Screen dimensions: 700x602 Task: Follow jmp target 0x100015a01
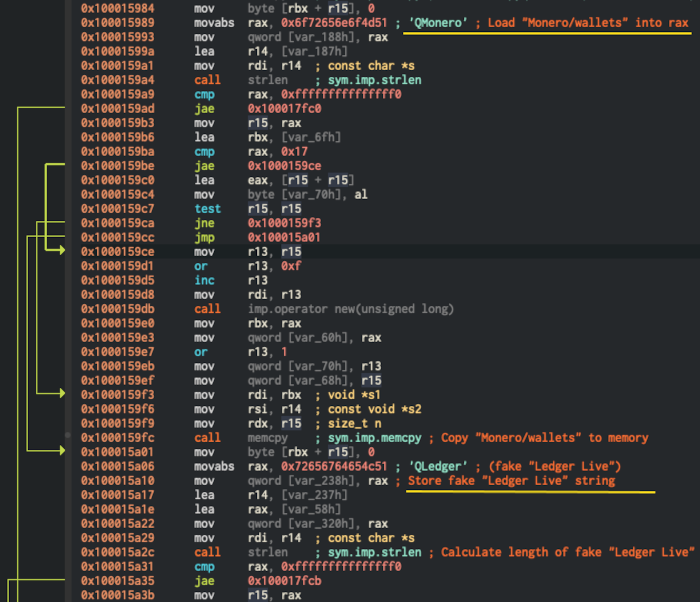click(x=284, y=237)
